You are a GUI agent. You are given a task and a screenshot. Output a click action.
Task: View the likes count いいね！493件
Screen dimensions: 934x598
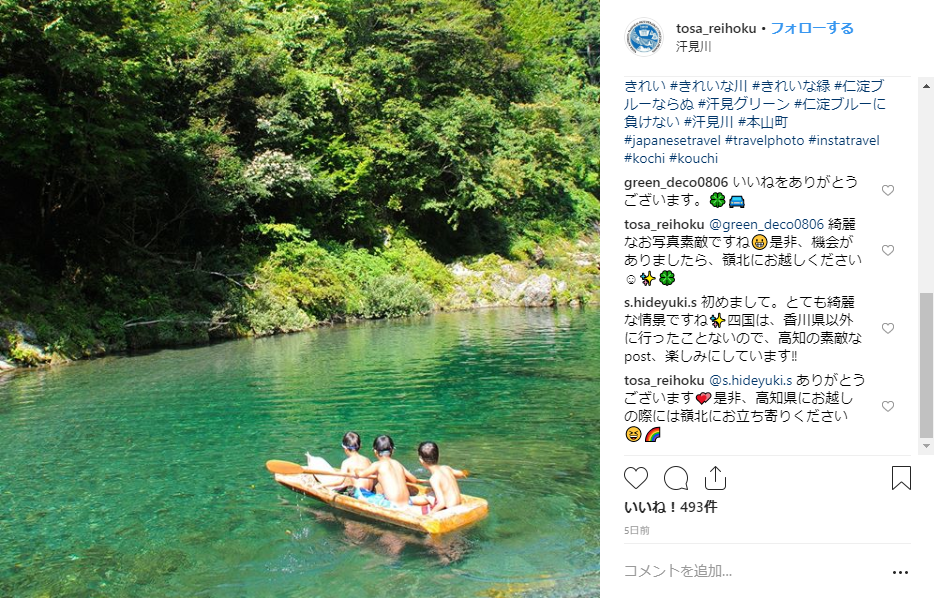click(670, 507)
